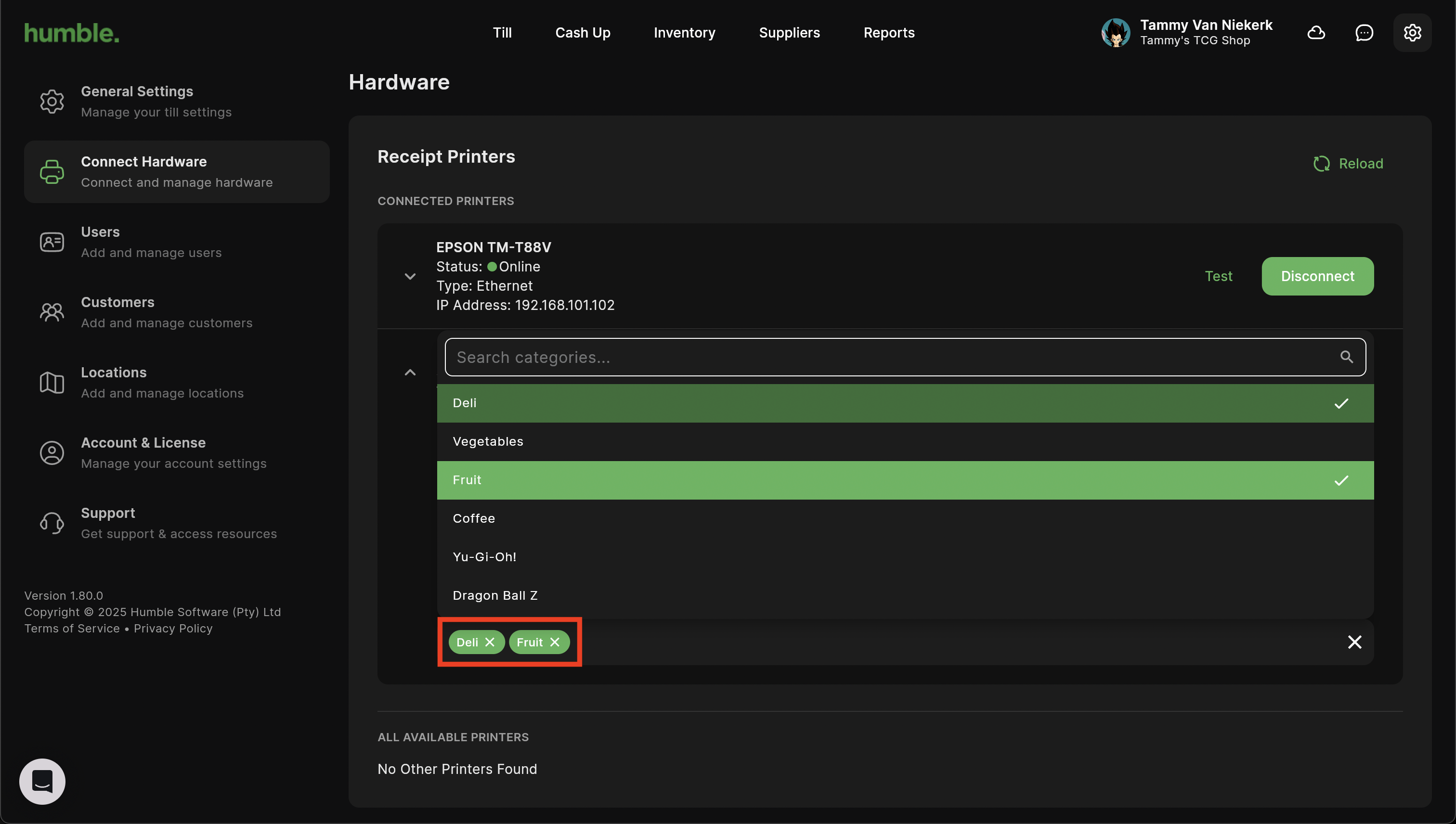Open the Intercom chat launcher
Viewport: 1456px width, 824px height.
click(42, 781)
